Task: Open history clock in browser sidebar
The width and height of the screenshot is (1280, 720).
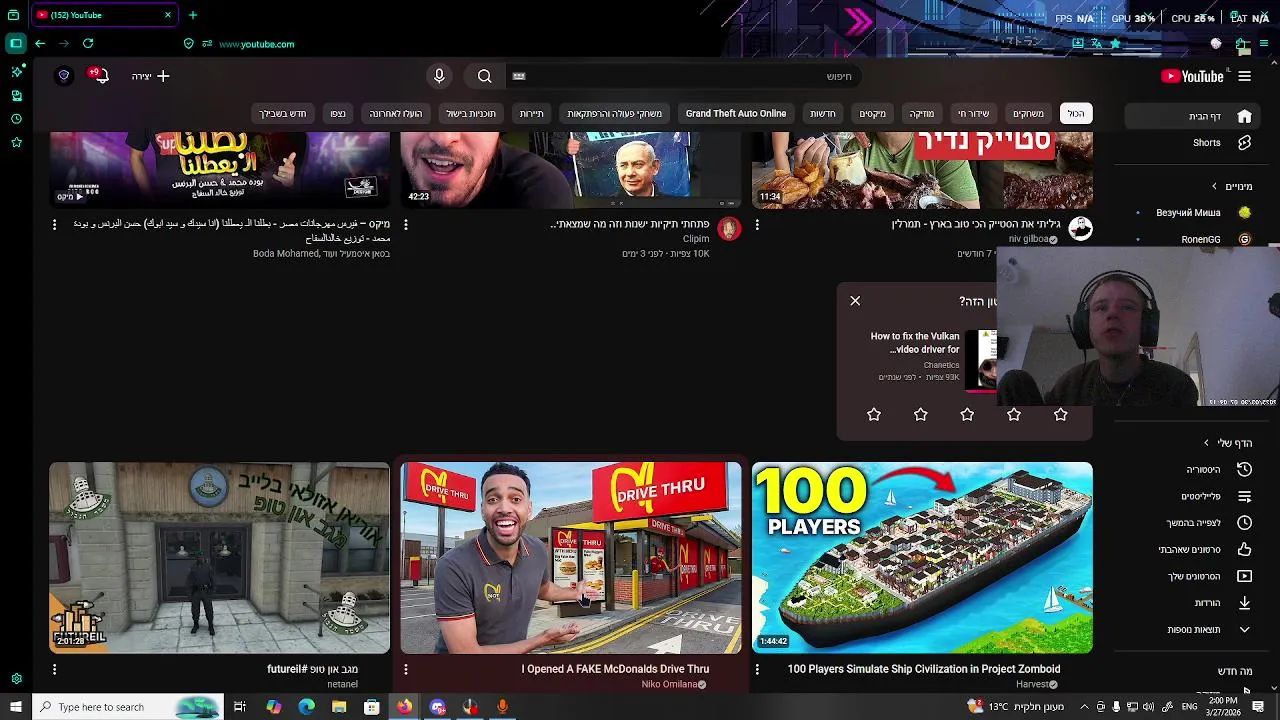Action: point(16,119)
